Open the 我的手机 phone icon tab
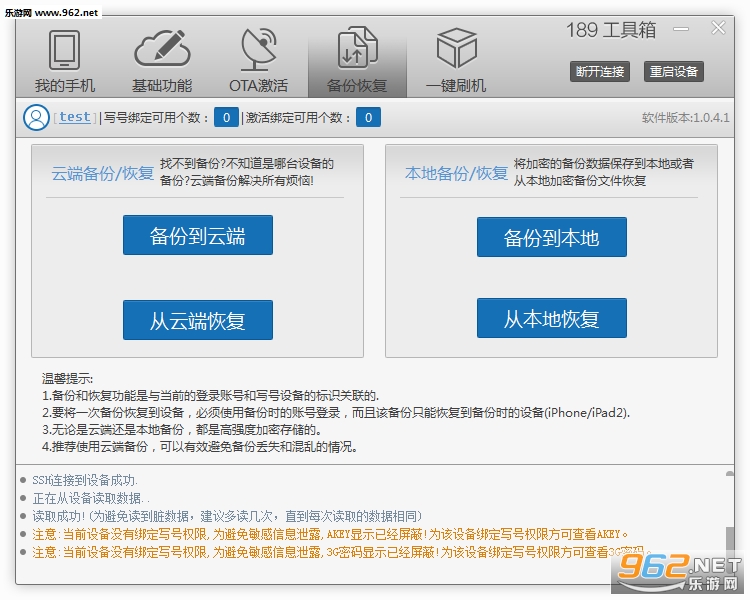This screenshot has height=600, width=750. (x=64, y=50)
